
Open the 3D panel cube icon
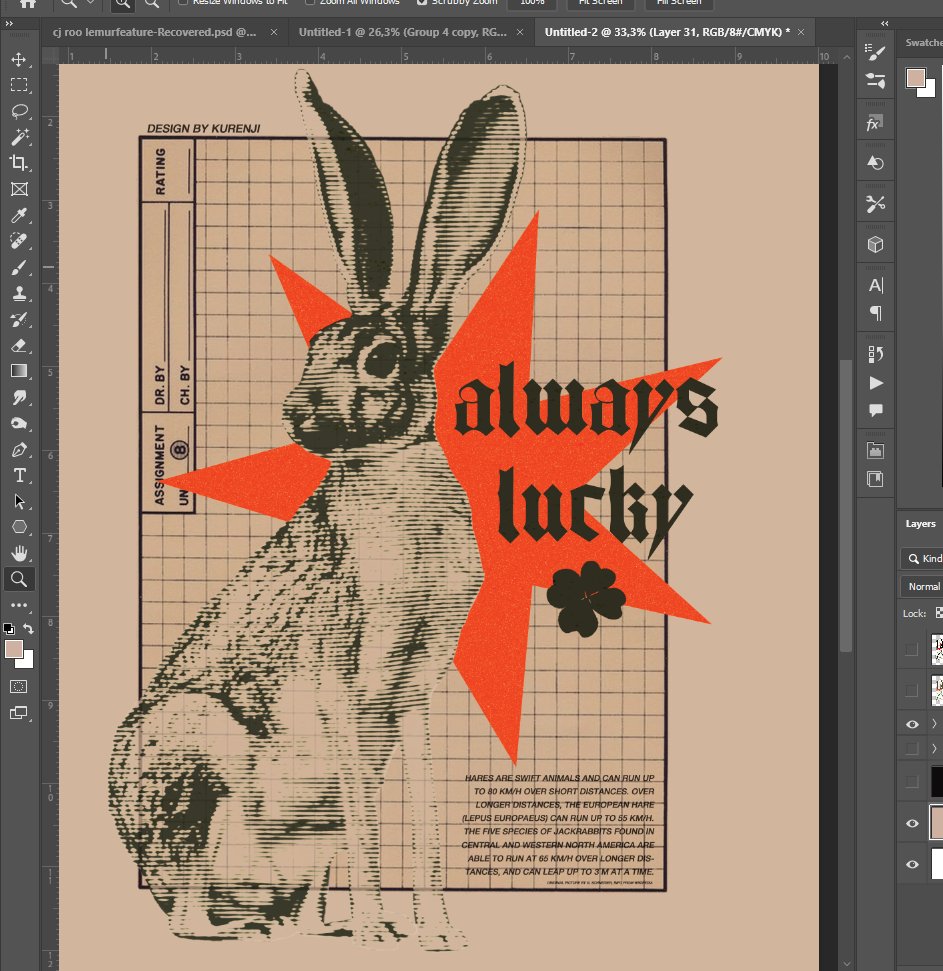[x=875, y=244]
